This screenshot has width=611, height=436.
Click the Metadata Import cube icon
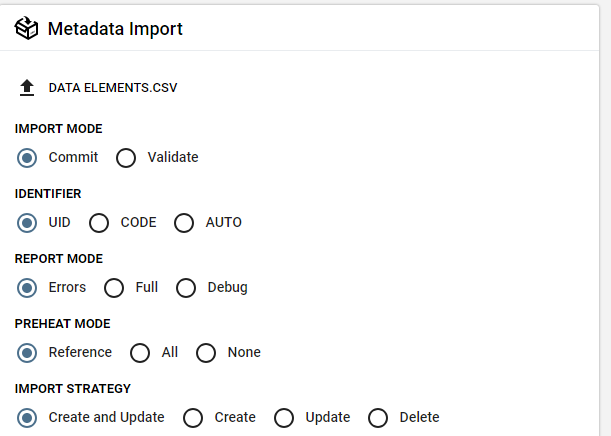27,29
